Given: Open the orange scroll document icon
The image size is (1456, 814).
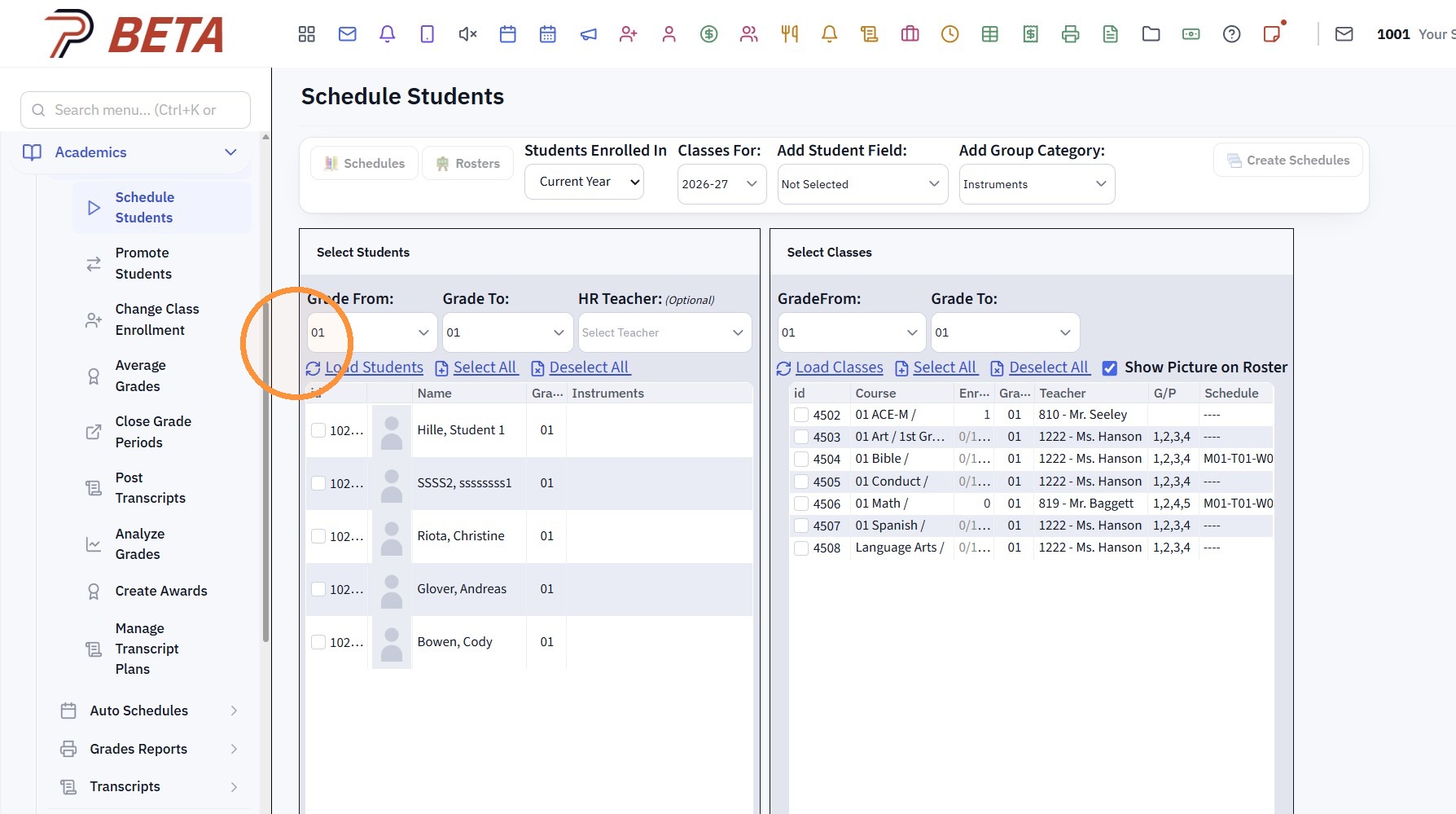Looking at the screenshot, I should click(870, 34).
